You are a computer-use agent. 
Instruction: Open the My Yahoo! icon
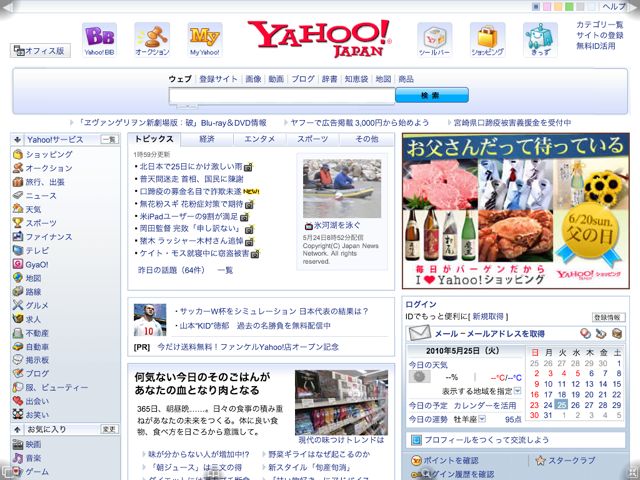205,40
